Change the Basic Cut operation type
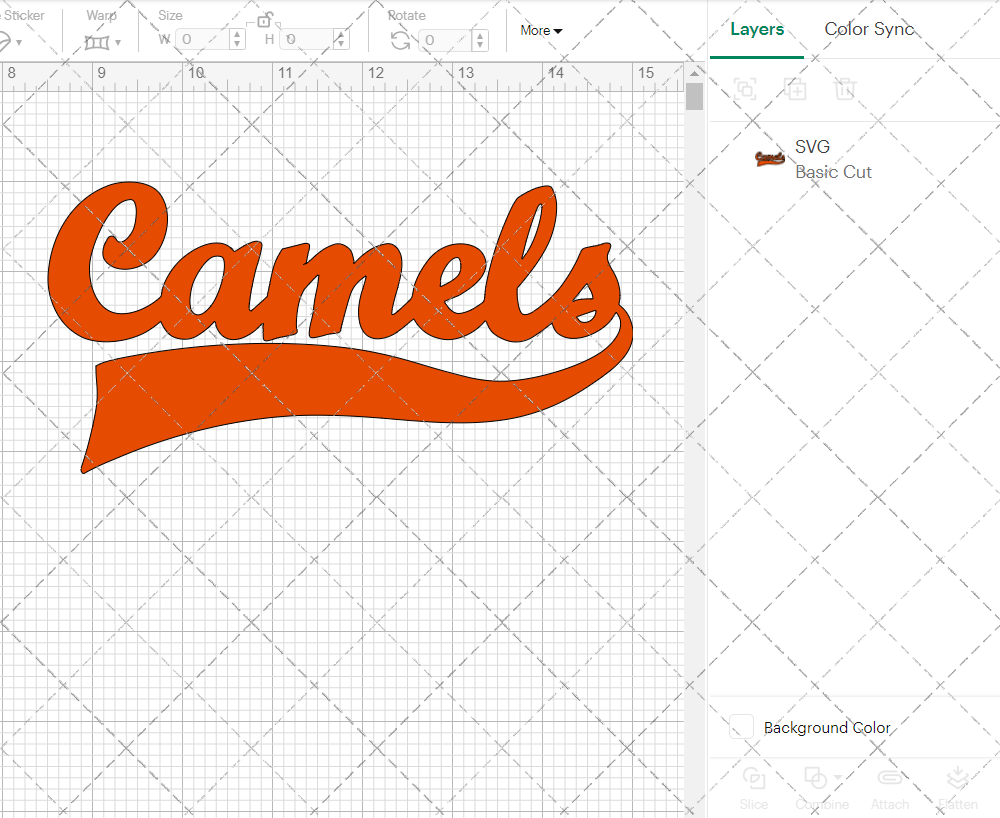The height and width of the screenshot is (818, 1000). [x=833, y=172]
